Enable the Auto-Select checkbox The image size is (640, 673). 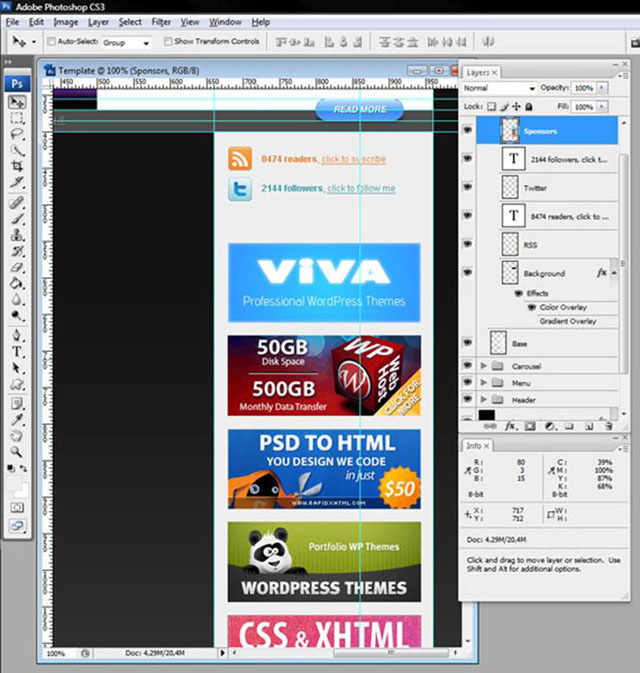(52, 41)
